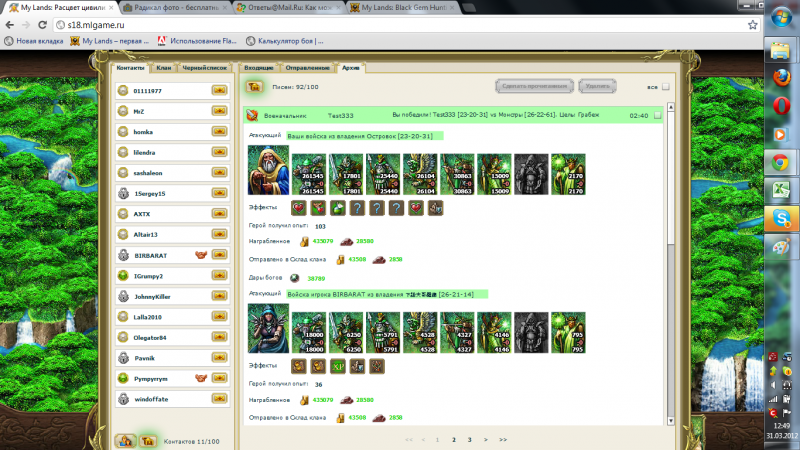
Task: Click the mail icon next to MrZ
Action: [x=219, y=111]
